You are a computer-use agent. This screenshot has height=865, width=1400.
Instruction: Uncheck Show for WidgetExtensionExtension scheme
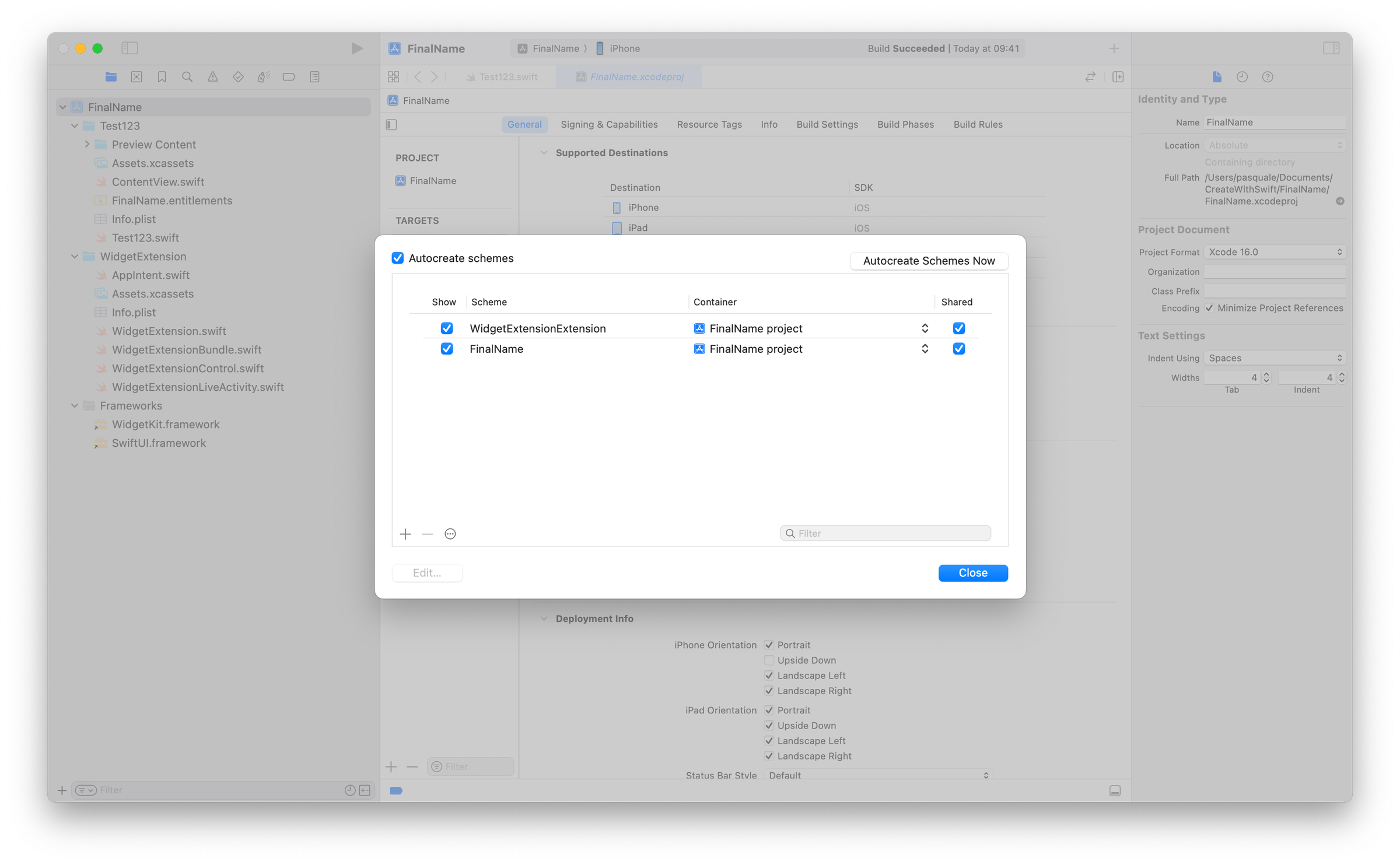[x=447, y=328]
